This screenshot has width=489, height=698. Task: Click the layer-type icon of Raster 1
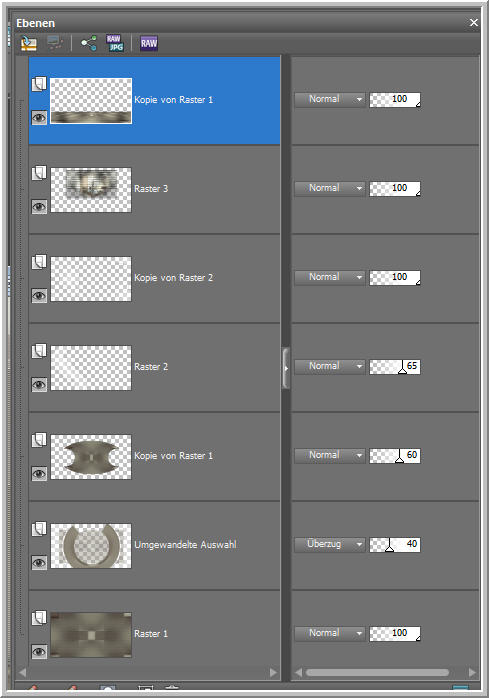pos(39,618)
